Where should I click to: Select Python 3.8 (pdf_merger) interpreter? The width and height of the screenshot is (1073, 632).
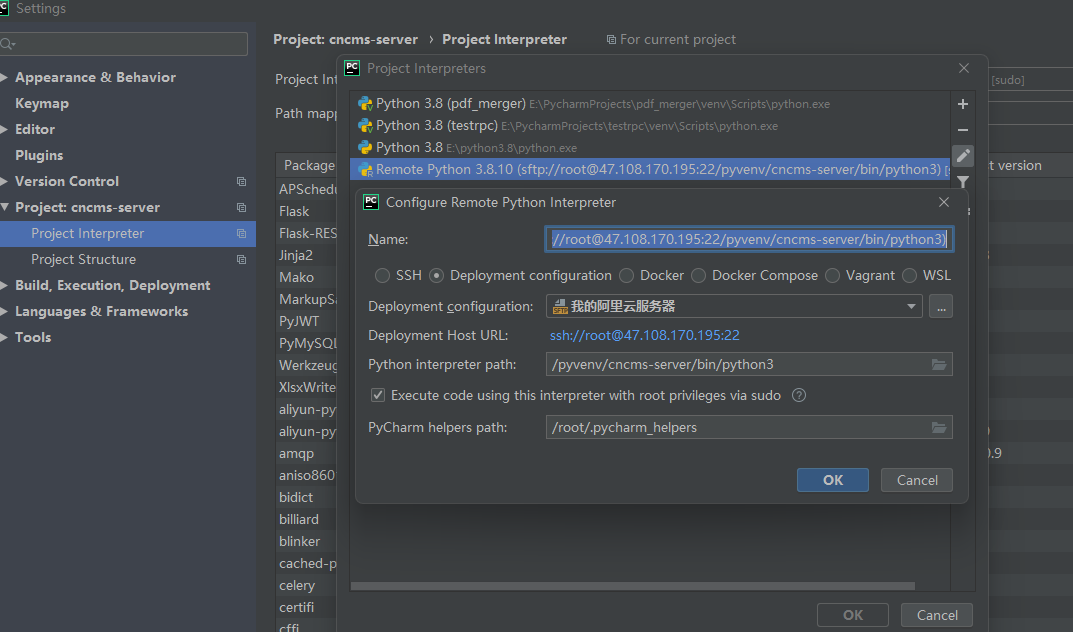pyautogui.click(x=650, y=104)
